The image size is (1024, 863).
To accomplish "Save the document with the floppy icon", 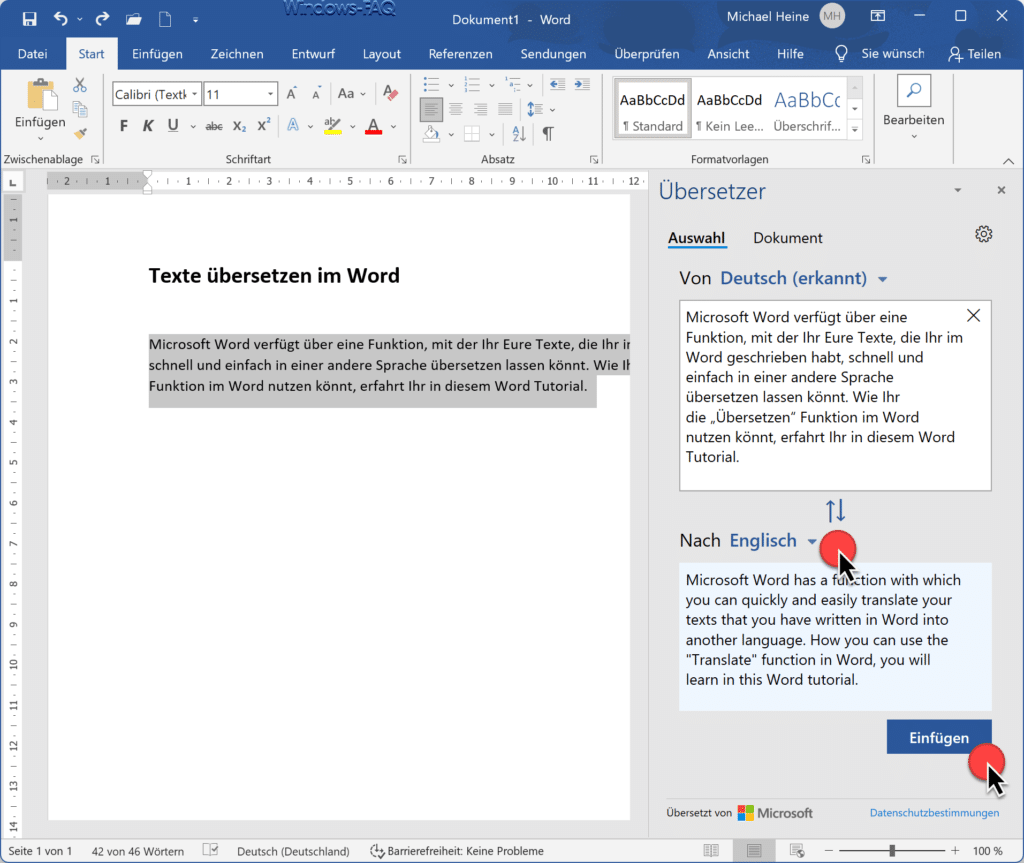I will point(29,19).
